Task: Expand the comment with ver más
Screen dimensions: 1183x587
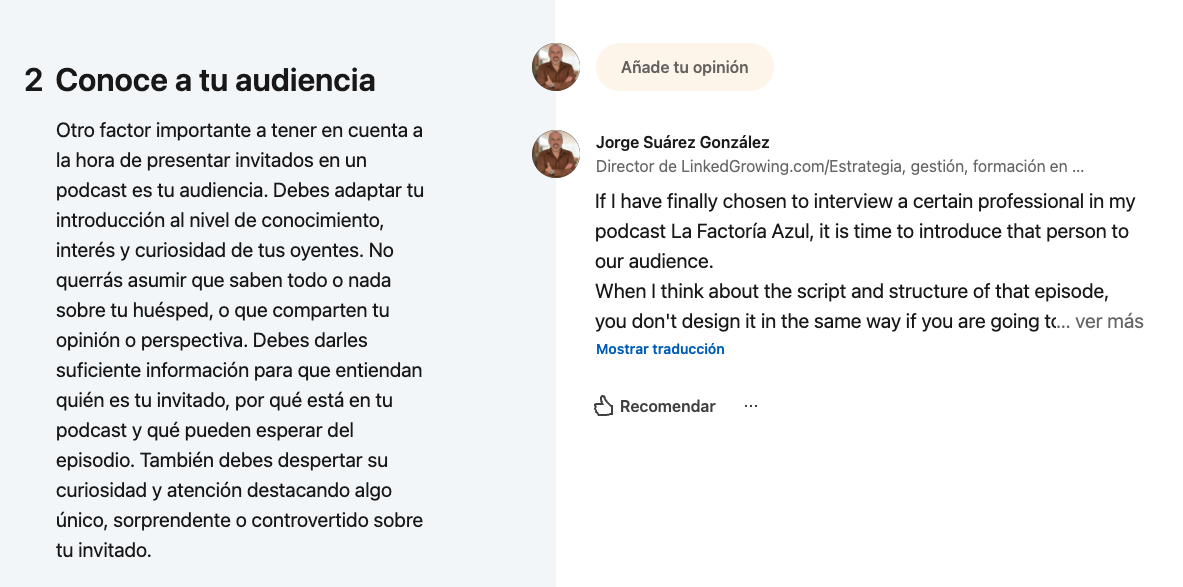Action: (x=1109, y=321)
